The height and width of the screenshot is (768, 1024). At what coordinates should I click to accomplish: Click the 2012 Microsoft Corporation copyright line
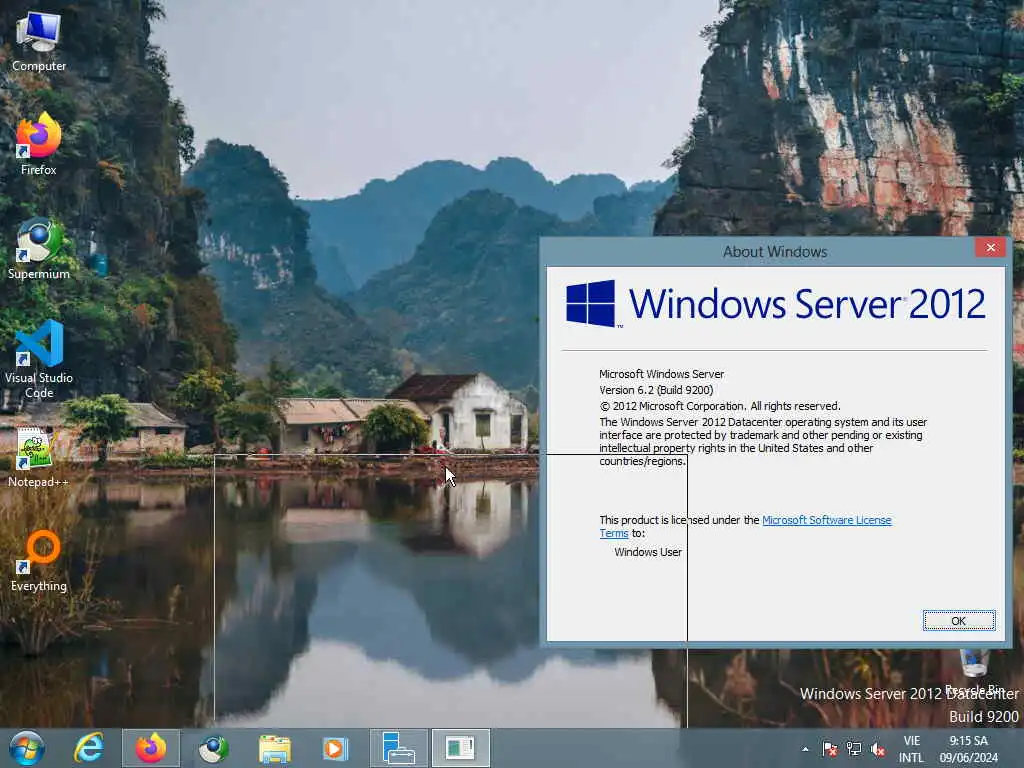pos(720,406)
